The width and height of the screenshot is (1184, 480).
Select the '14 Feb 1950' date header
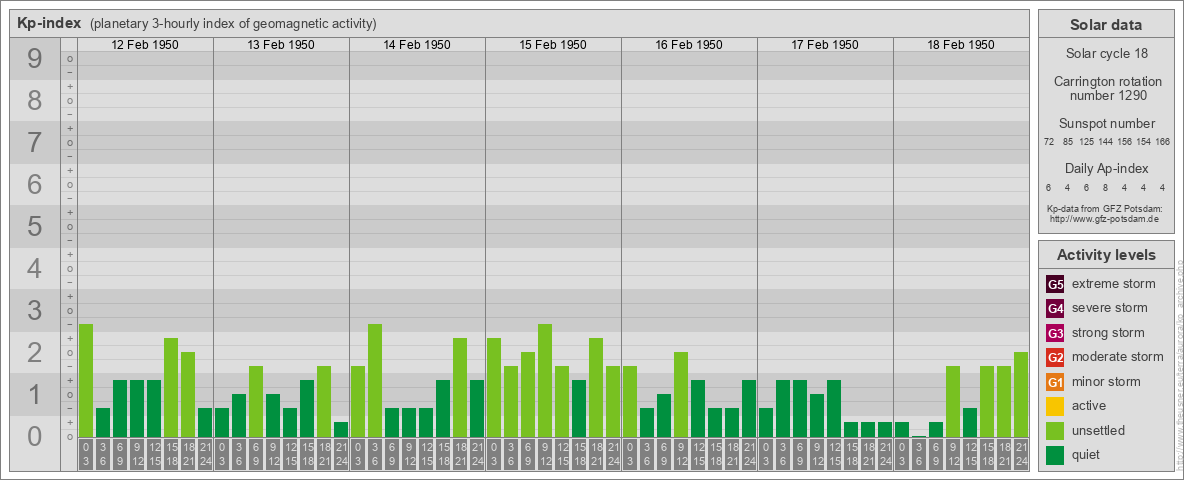coord(417,45)
